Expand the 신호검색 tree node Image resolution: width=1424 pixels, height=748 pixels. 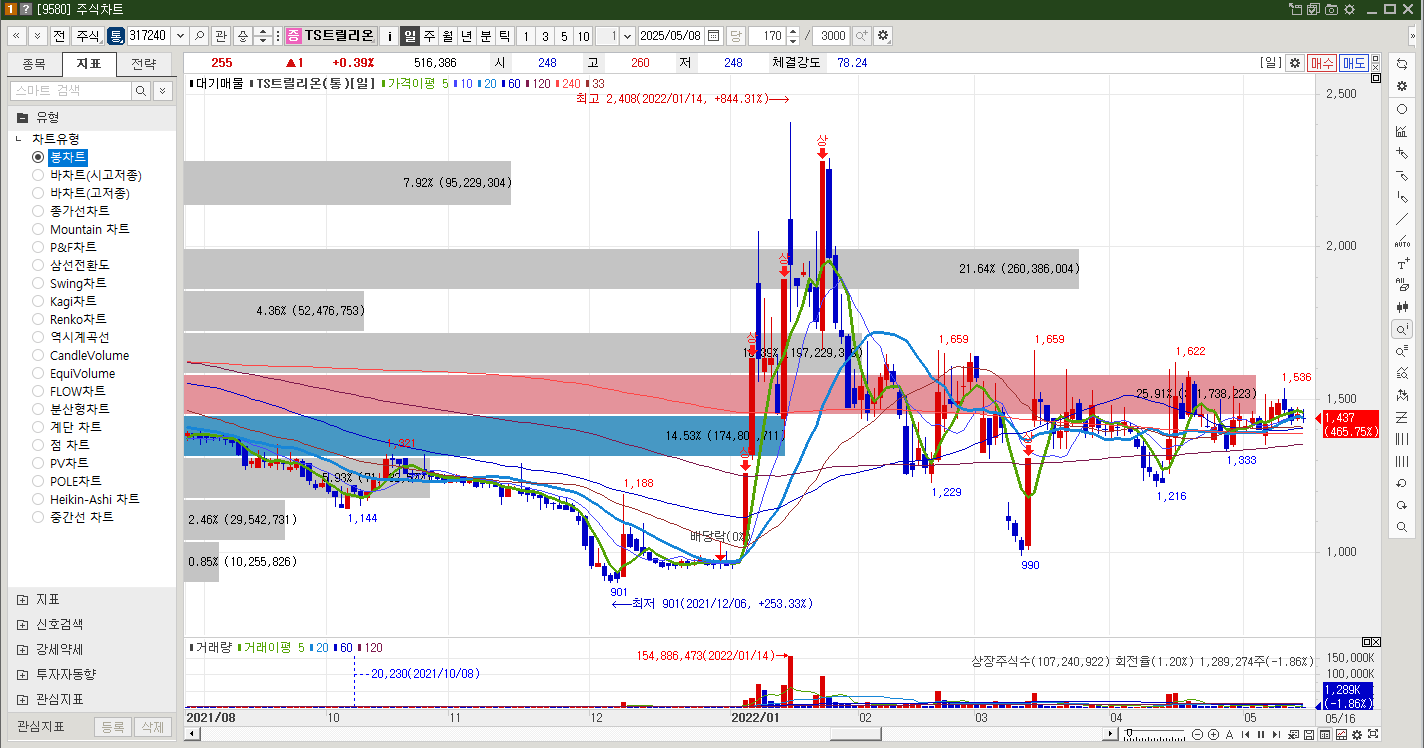pos(22,624)
